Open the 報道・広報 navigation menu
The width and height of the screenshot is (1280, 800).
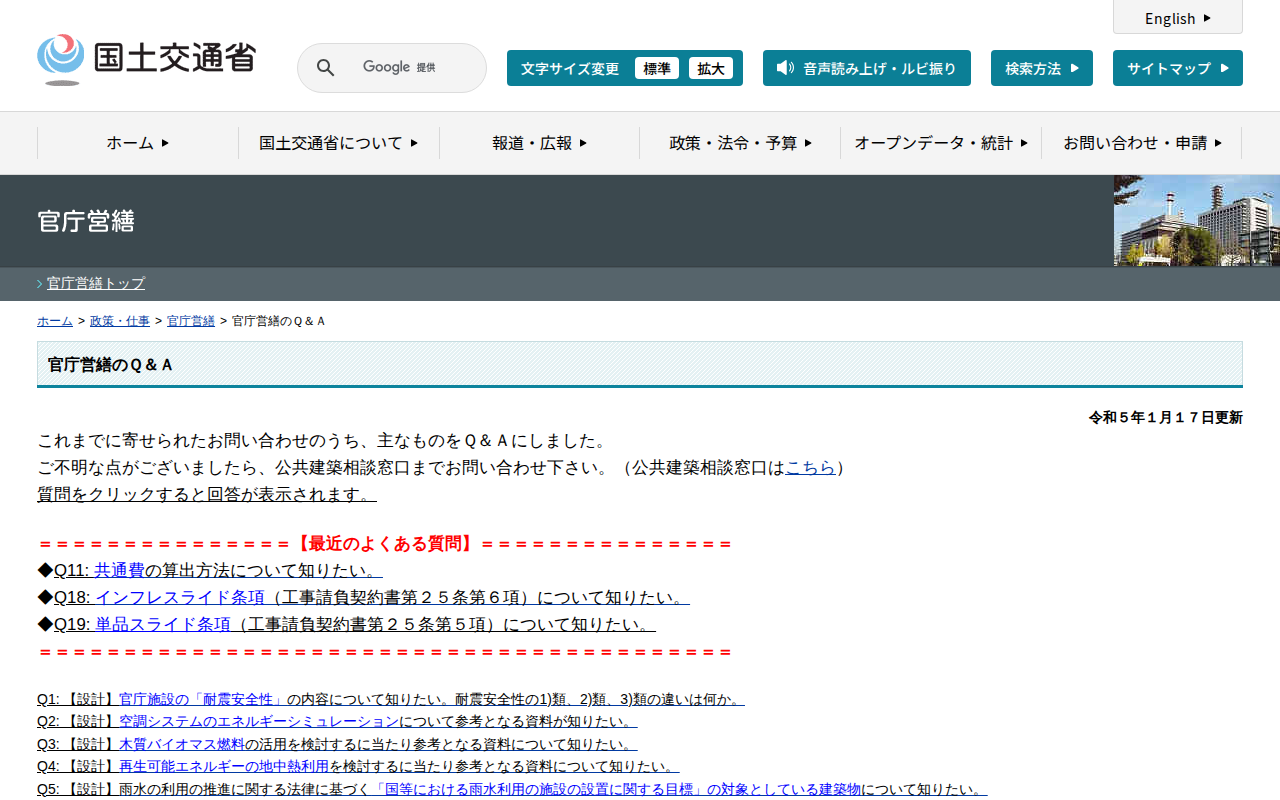coord(539,143)
